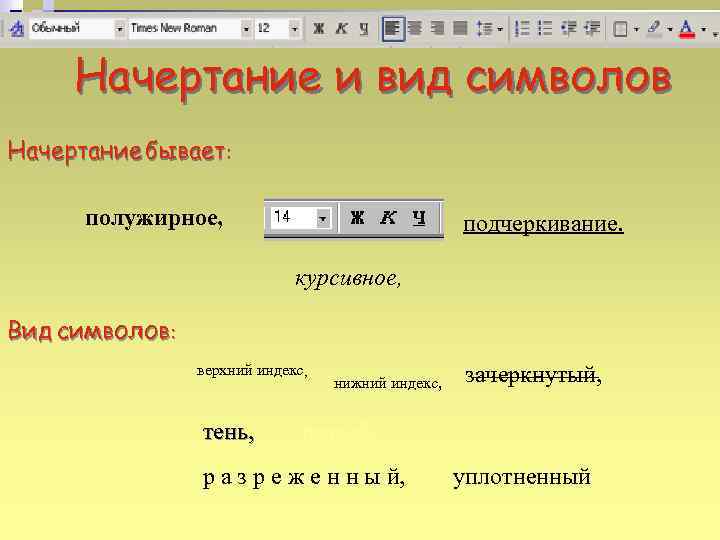The image size is (720, 540).
Task: Expand the size 14 dropdown arrow
Action: click(x=323, y=218)
